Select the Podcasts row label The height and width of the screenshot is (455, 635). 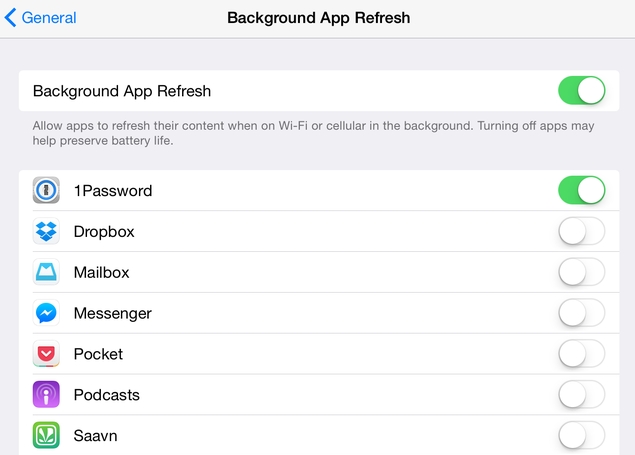click(107, 395)
